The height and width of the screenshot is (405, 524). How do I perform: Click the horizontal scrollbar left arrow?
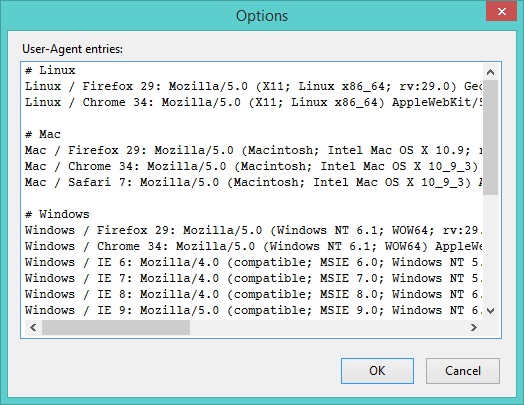pyautogui.click(x=33, y=327)
